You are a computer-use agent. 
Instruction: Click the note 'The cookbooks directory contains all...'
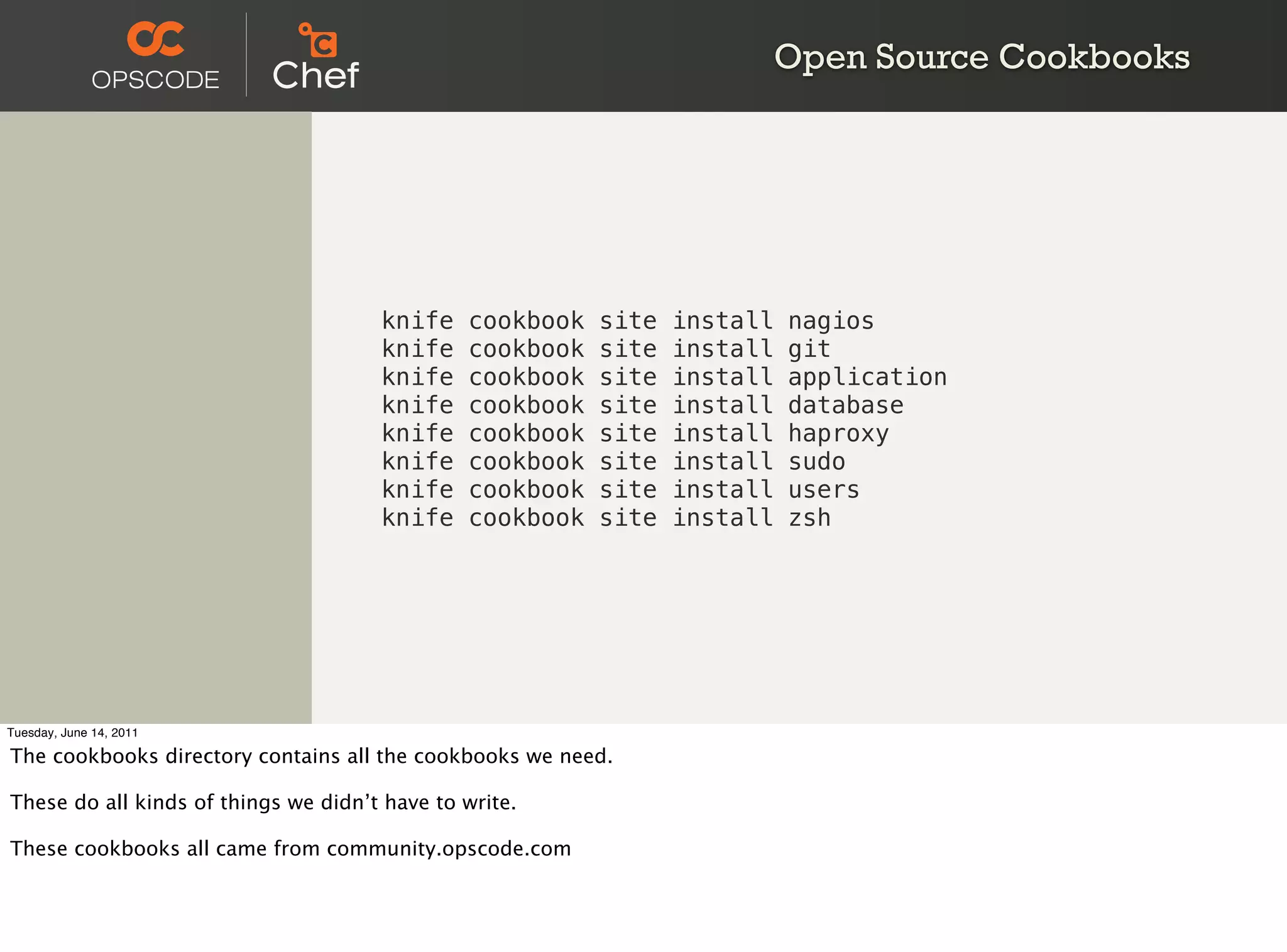[312, 756]
